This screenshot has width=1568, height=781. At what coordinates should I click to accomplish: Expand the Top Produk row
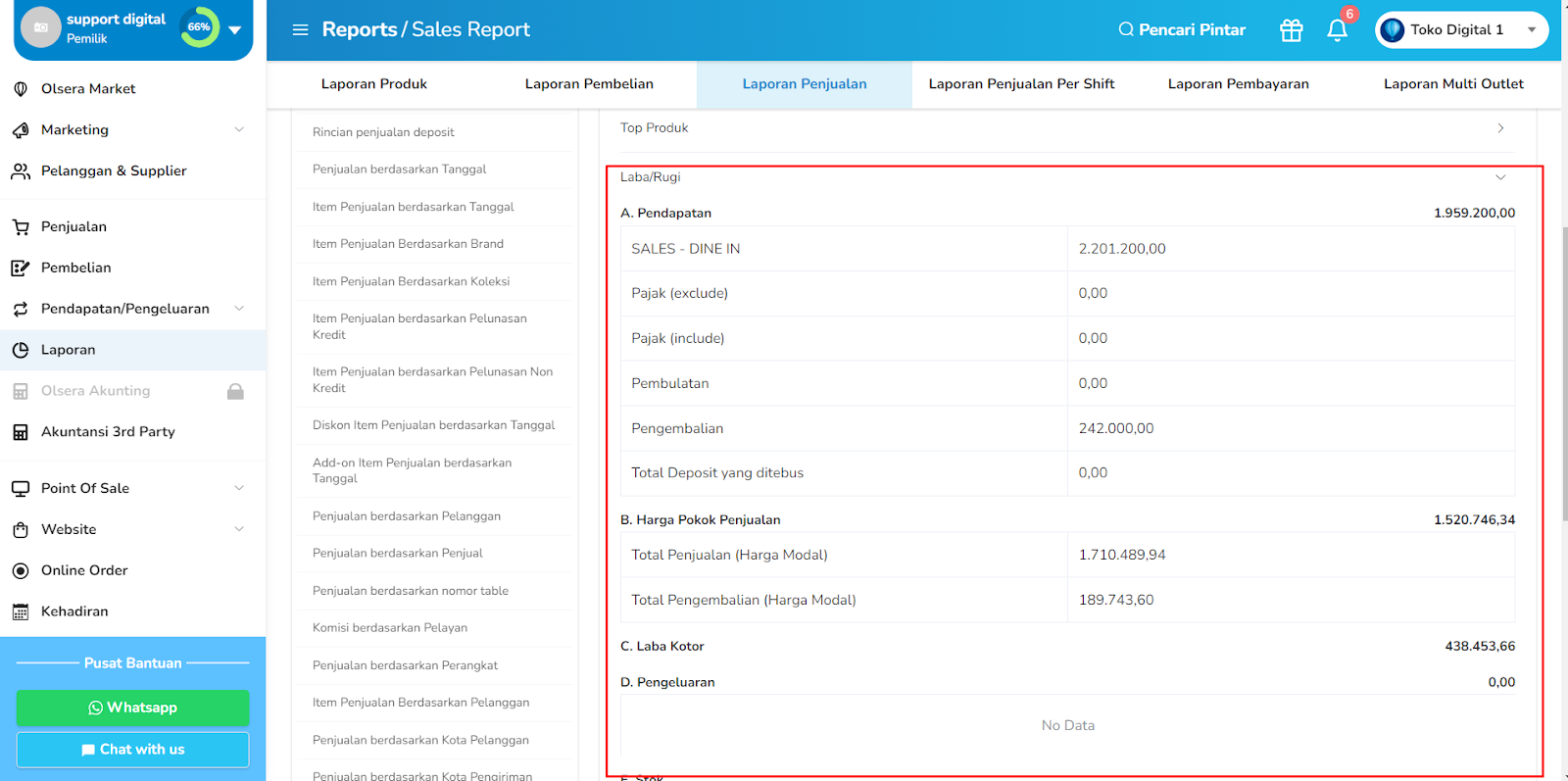[x=1067, y=128]
